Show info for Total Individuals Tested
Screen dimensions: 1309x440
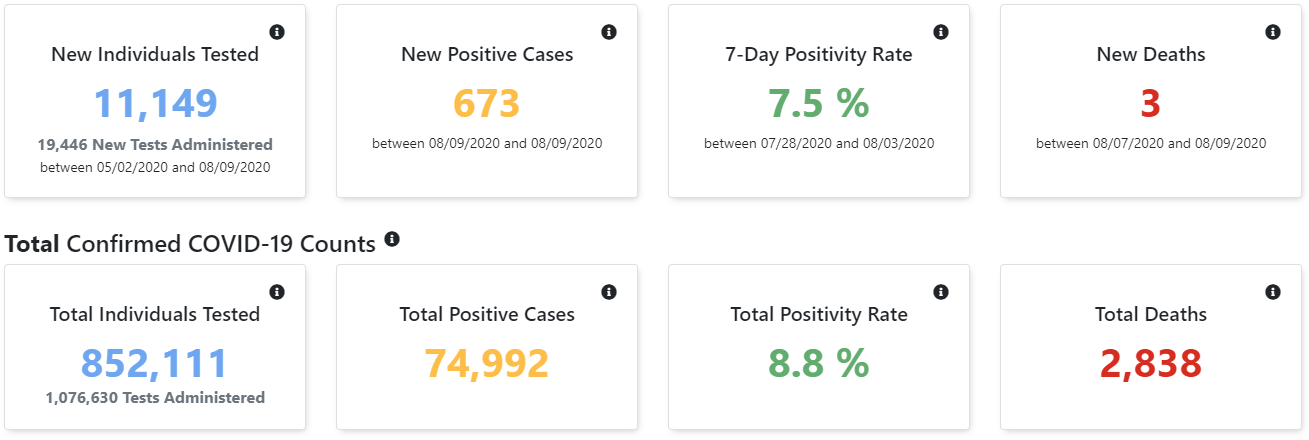point(277,292)
